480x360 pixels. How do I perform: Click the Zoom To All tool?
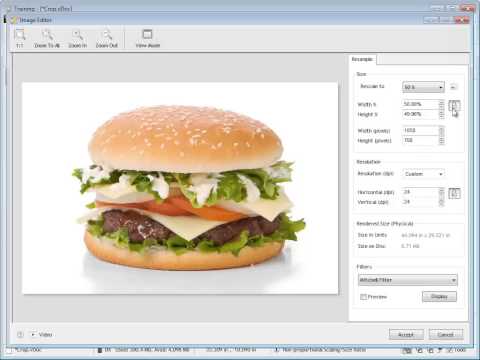coord(47,39)
